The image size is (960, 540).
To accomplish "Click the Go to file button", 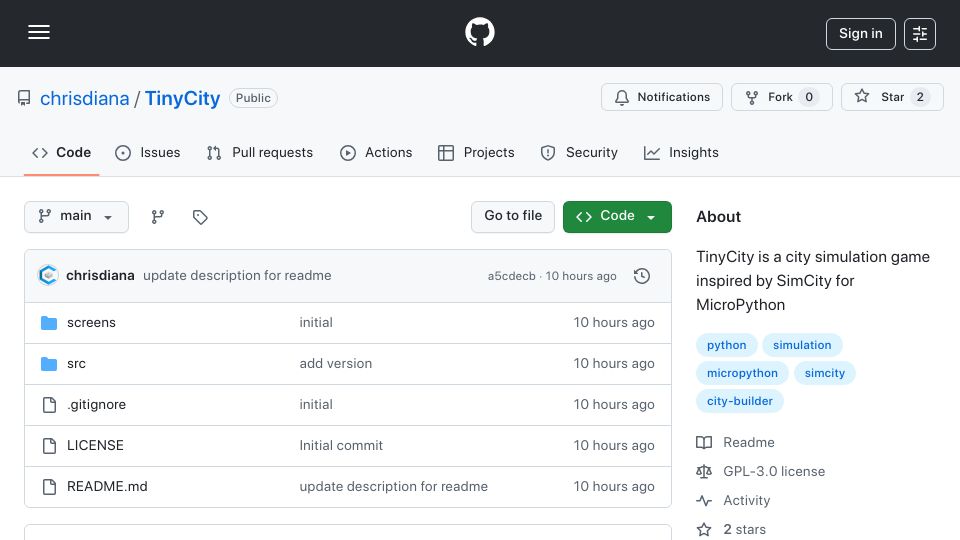I will tap(513, 217).
